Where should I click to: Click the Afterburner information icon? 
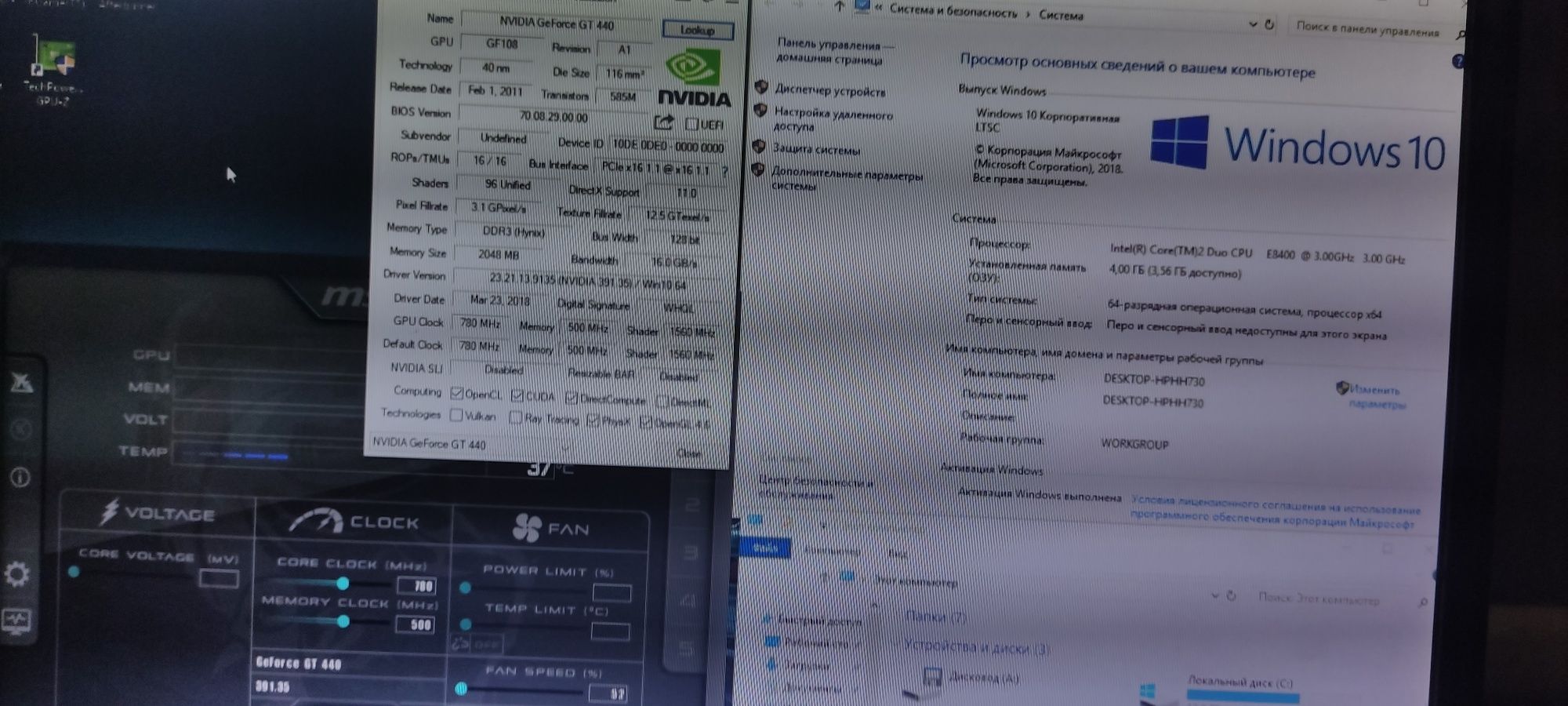pyautogui.click(x=20, y=477)
